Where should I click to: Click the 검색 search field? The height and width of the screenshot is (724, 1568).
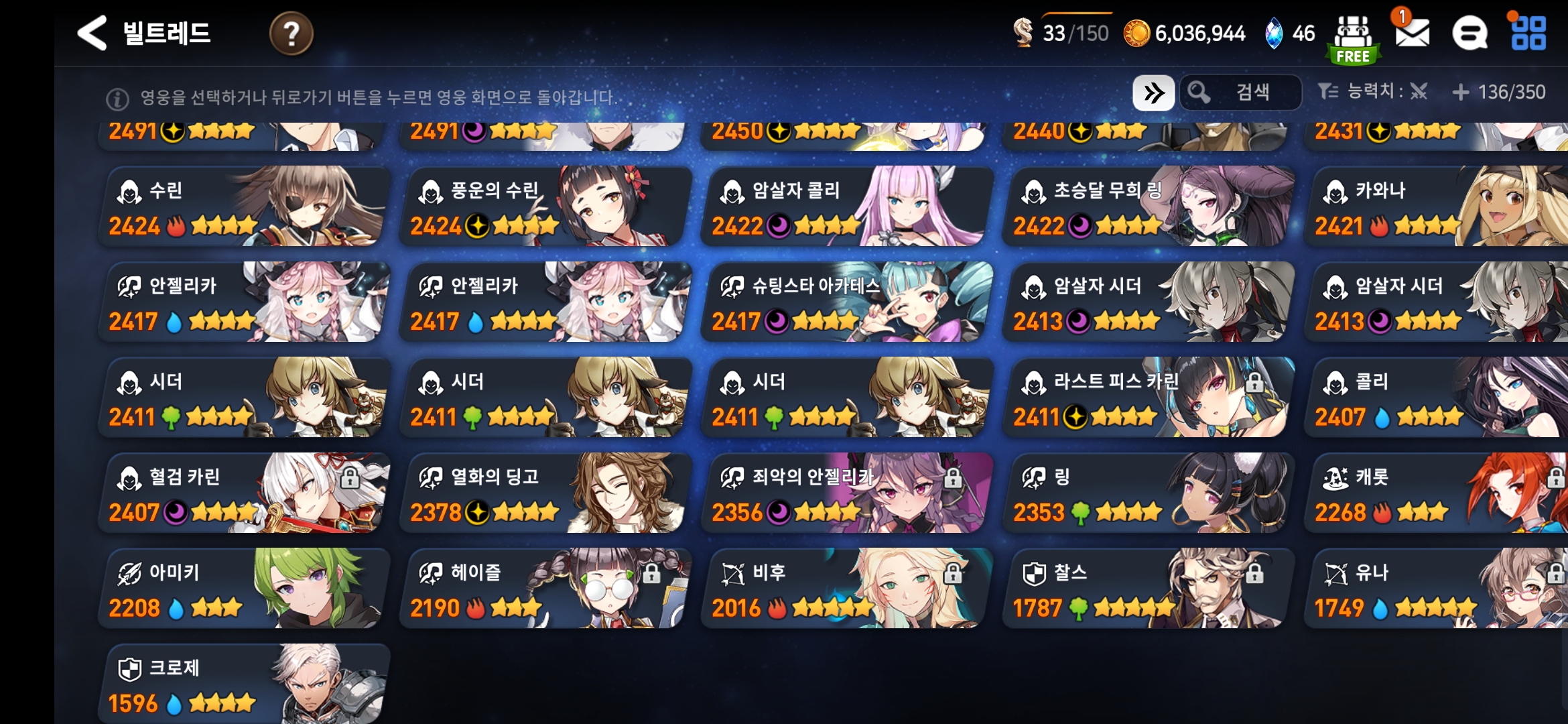[1240, 93]
